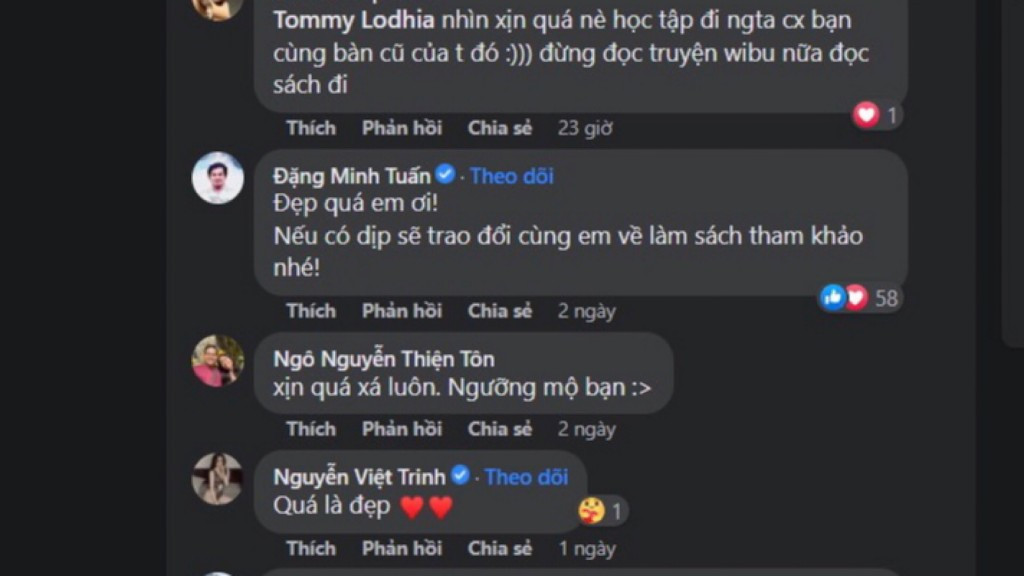This screenshot has height=576, width=1024.
Task: Click the verified badge next to Đặng Minh Tuấn
Action: pyautogui.click(x=444, y=174)
